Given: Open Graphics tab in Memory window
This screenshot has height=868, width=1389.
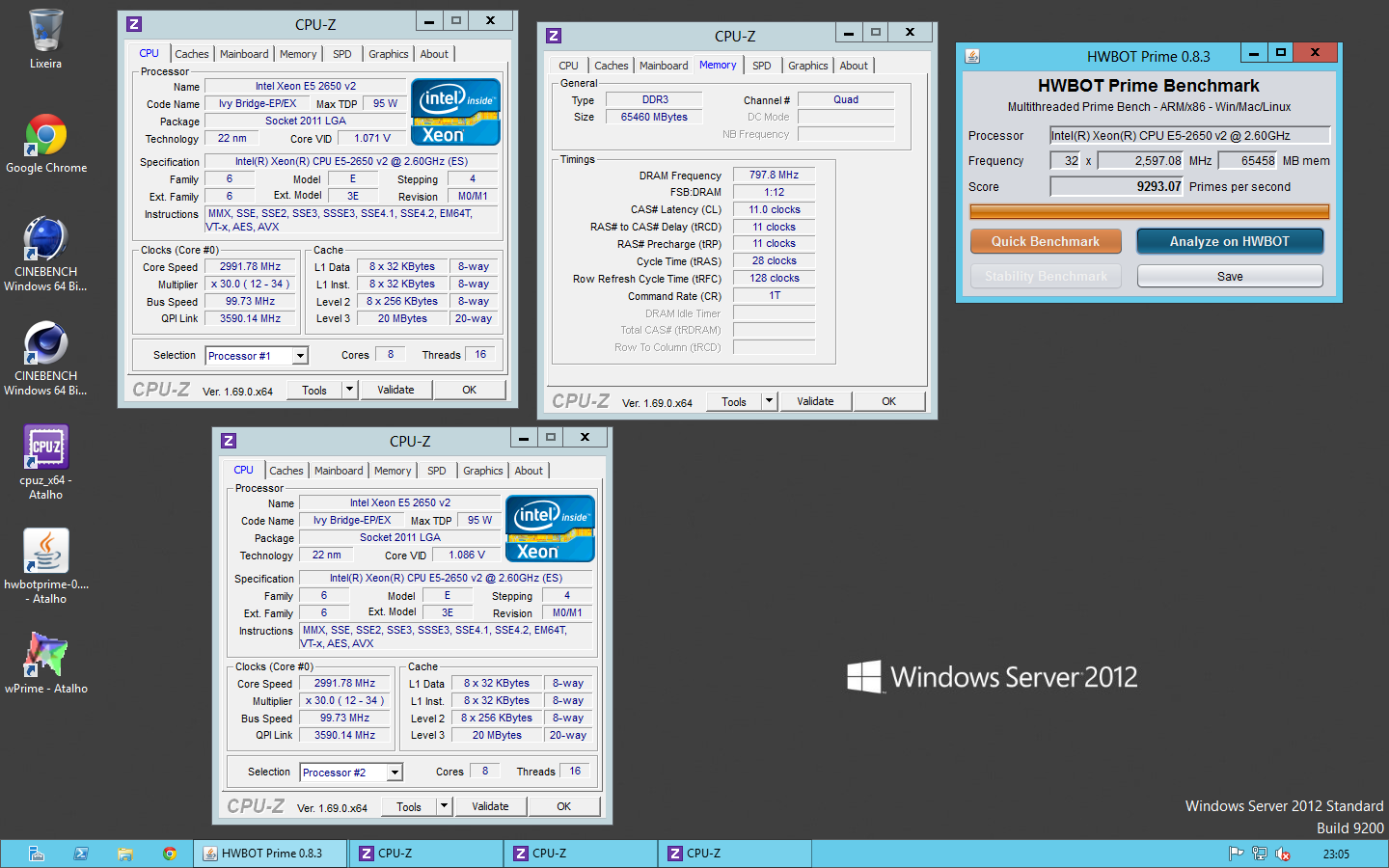Looking at the screenshot, I should point(808,66).
